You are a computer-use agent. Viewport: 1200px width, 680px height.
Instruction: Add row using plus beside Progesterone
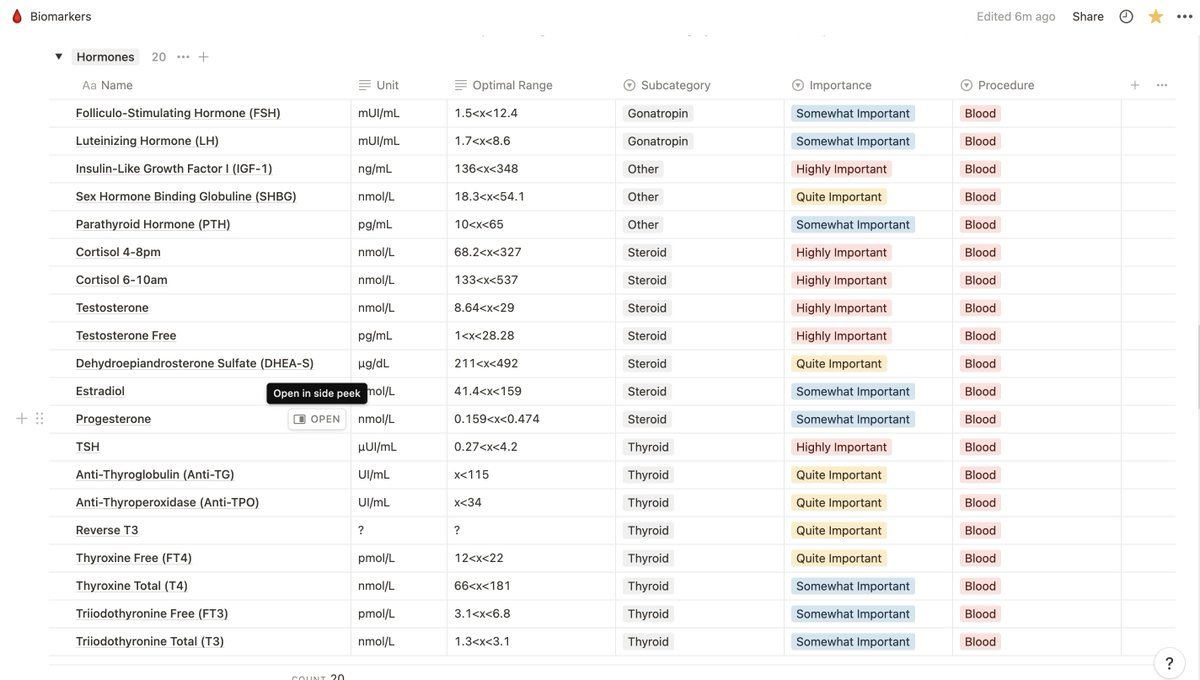pyautogui.click(x=22, y=419)
